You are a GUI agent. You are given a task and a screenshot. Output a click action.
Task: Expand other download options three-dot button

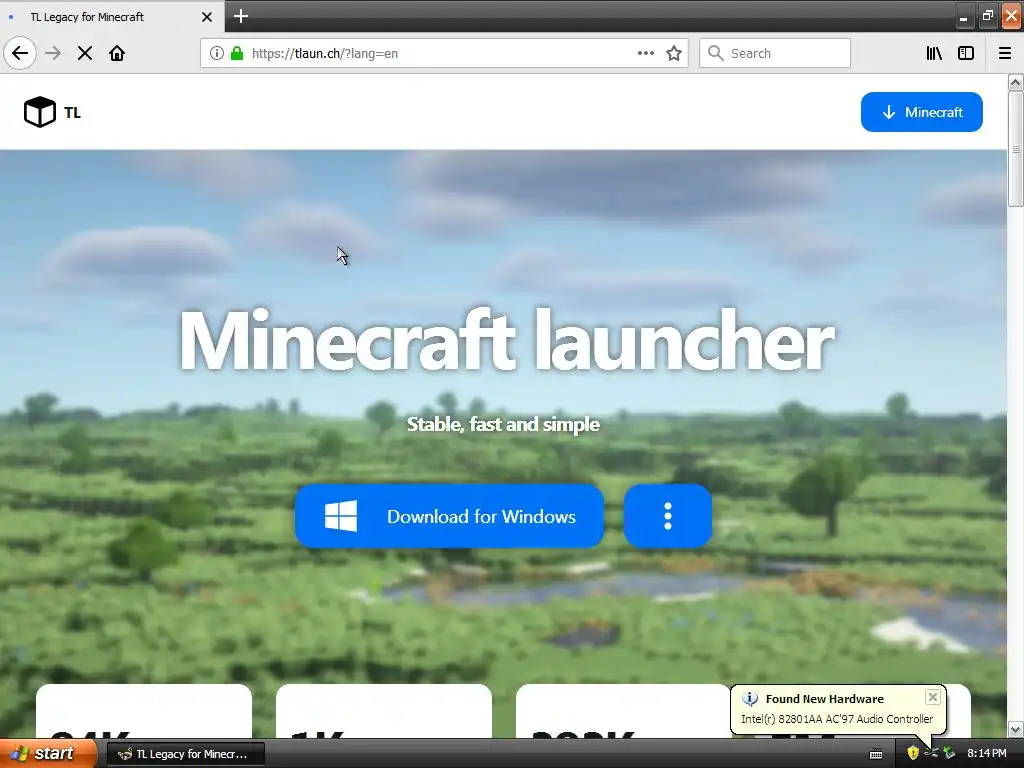667,516
